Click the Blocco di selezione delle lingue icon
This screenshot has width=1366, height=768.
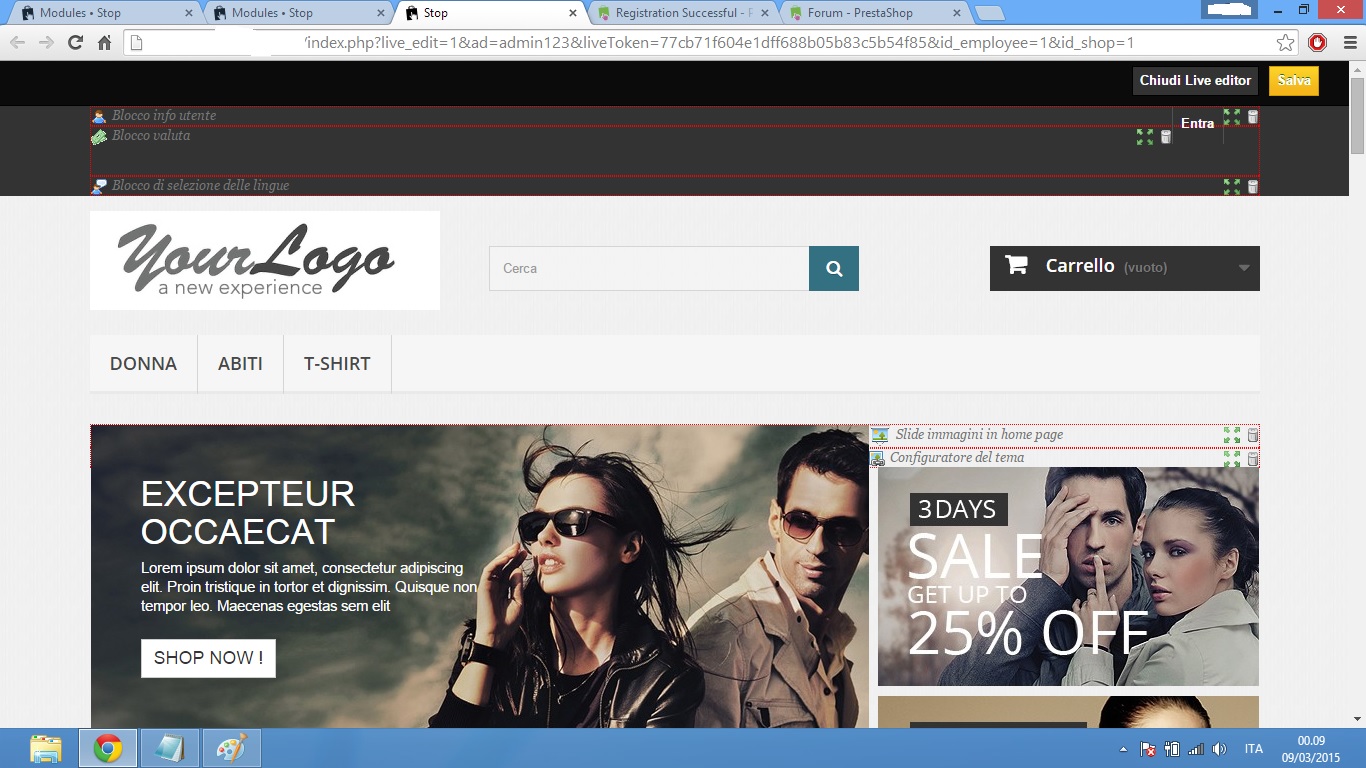pyautogui.click(x=99, y=186)
